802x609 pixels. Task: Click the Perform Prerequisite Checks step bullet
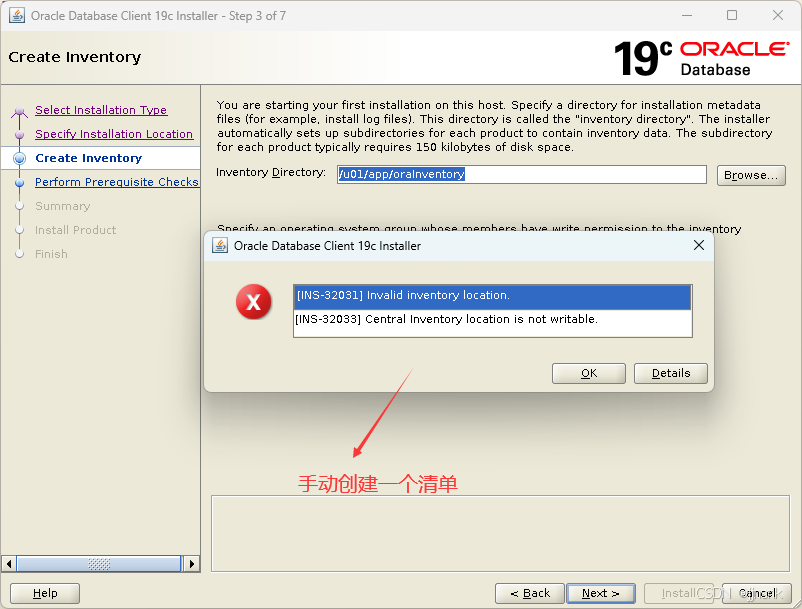(x=19, y=183)
